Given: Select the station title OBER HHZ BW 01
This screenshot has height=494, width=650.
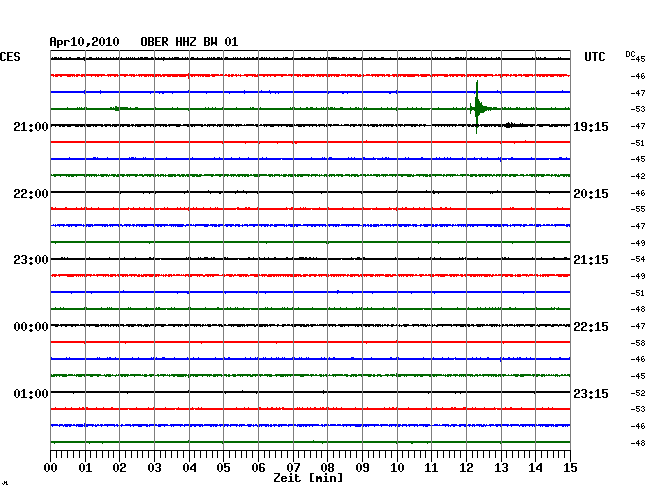Looking at the screenshot, I should (x=189, y=42).
